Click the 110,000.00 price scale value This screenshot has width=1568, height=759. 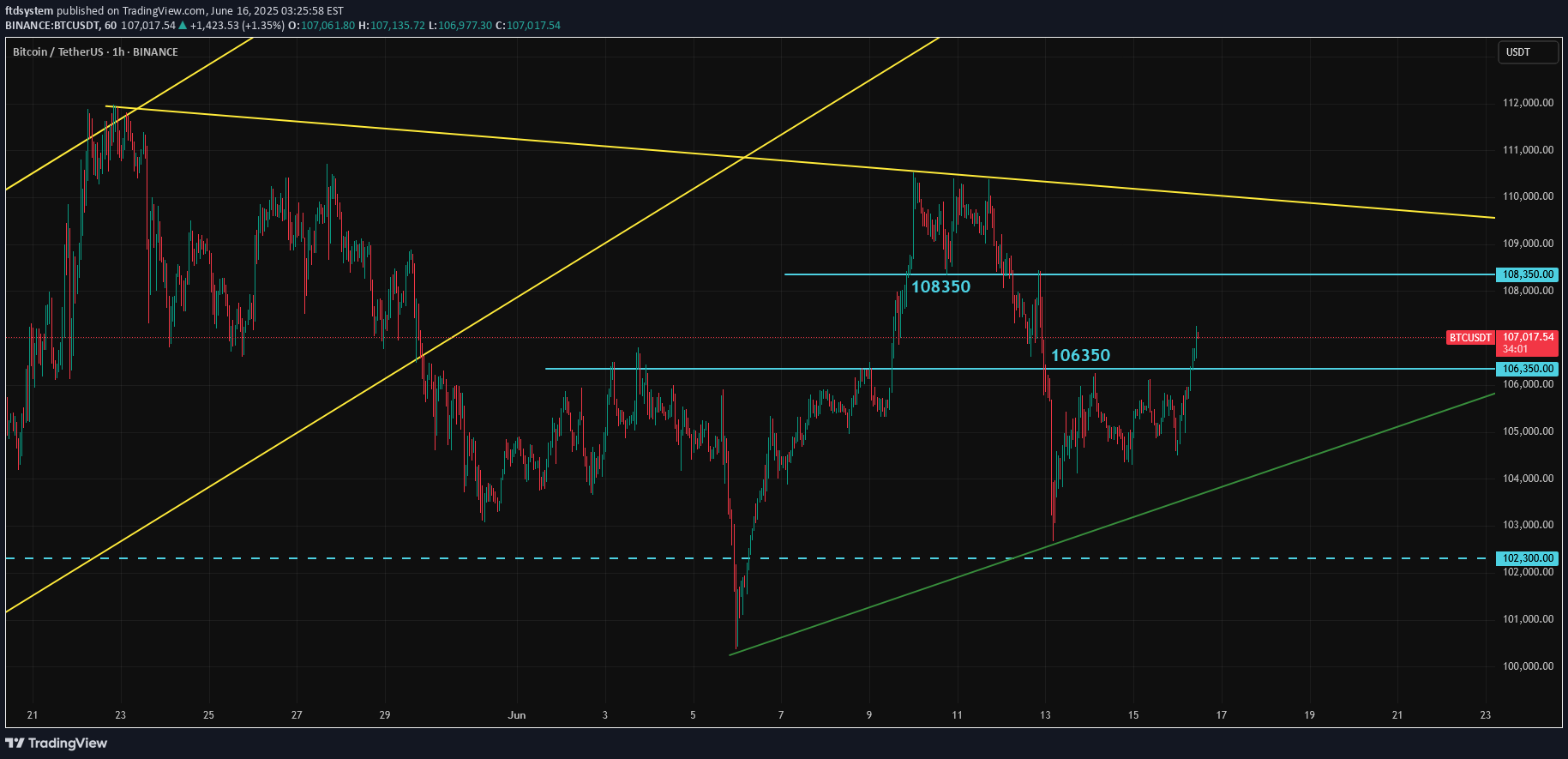point(1528,196)
